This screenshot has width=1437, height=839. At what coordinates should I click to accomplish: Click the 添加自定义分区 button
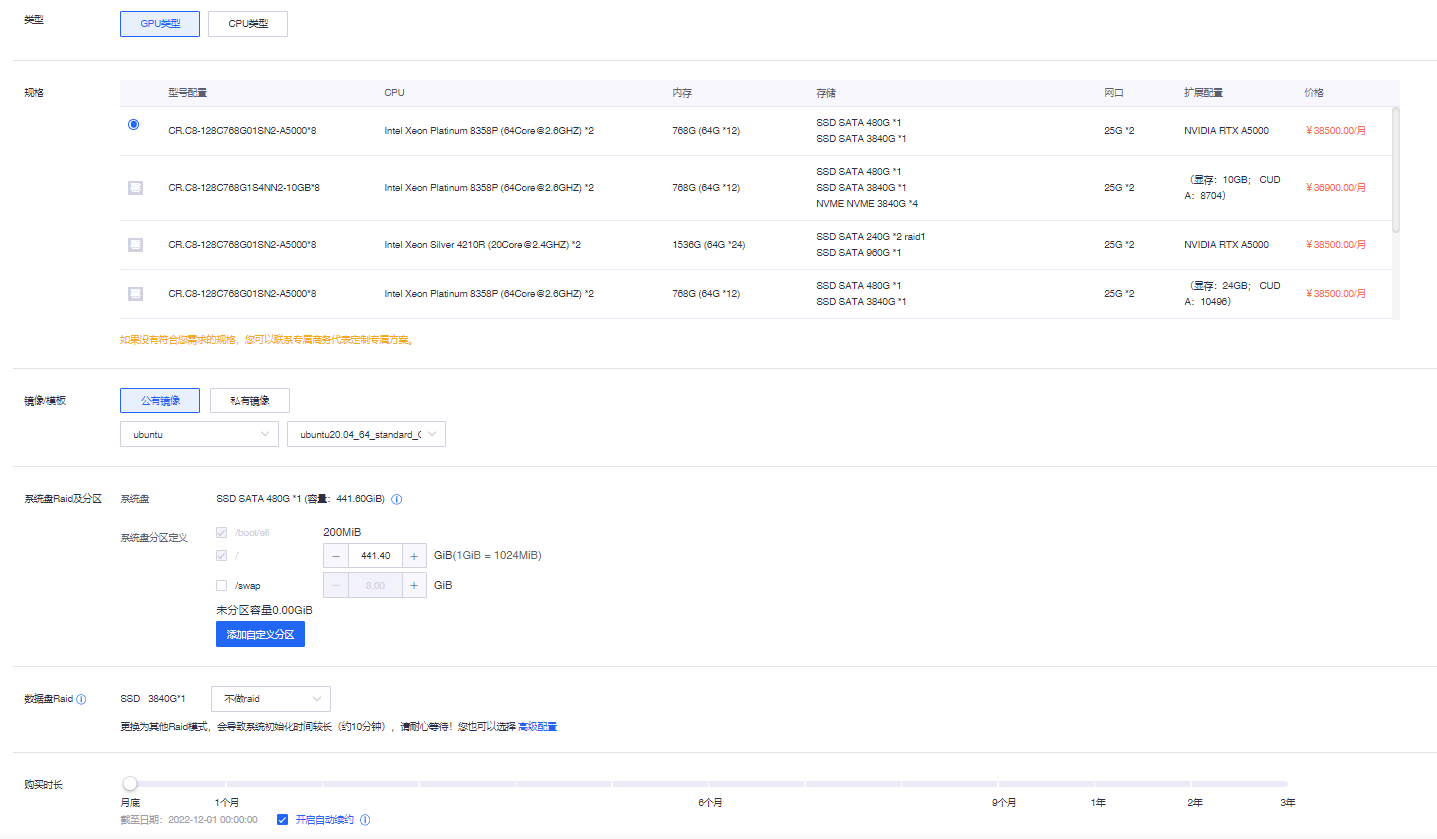pos(260,634)
